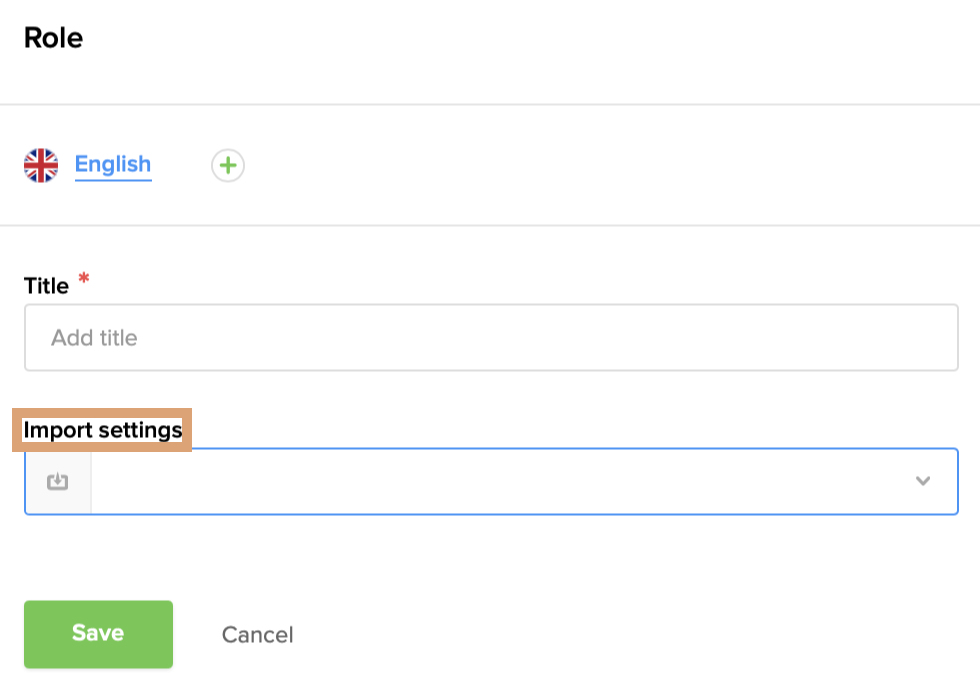This screenshot has width=980, height=700.
Task: Click the Title field label
Action: 46,286
